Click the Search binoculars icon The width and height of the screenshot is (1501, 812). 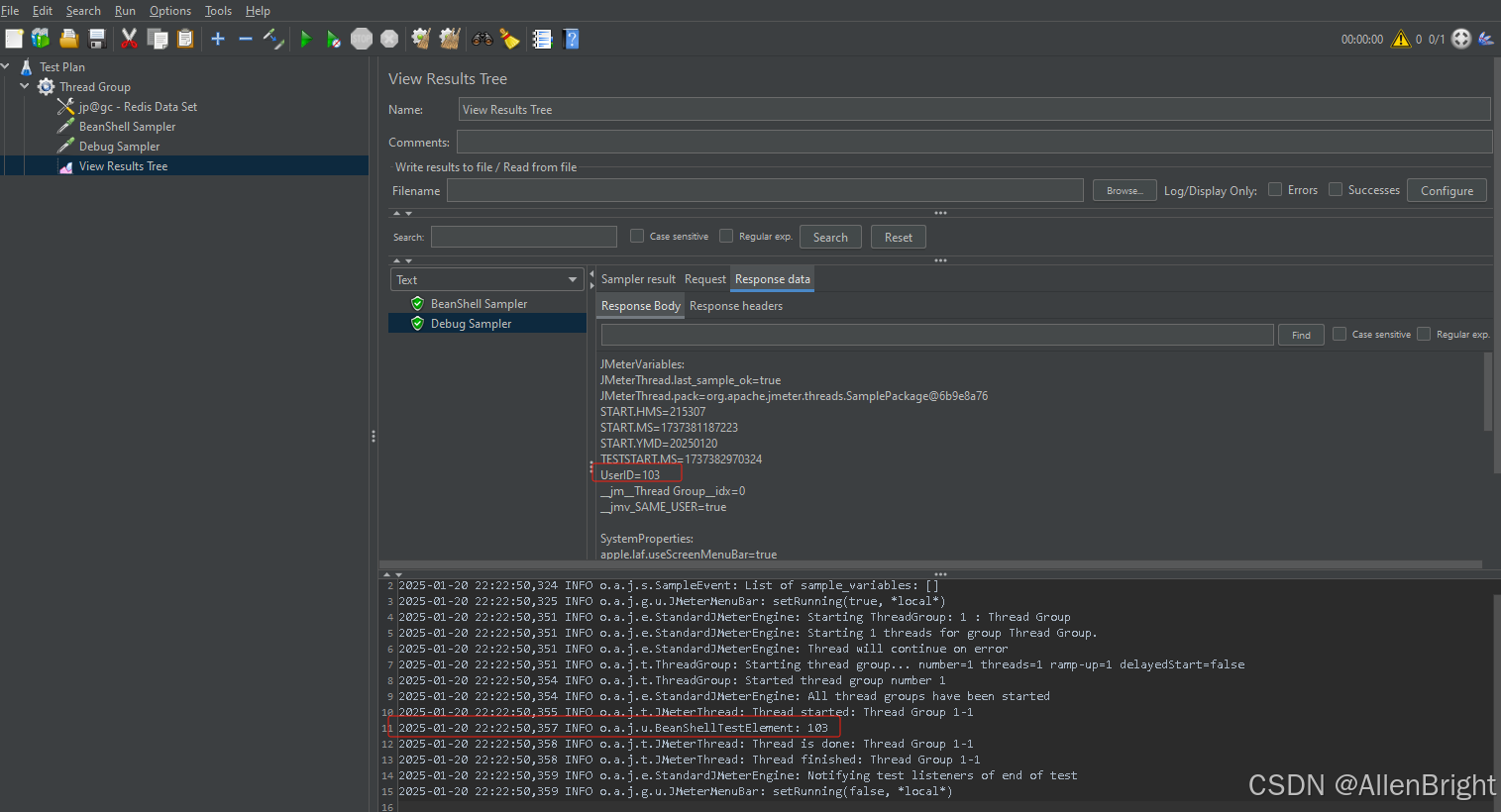pos(482,39)
